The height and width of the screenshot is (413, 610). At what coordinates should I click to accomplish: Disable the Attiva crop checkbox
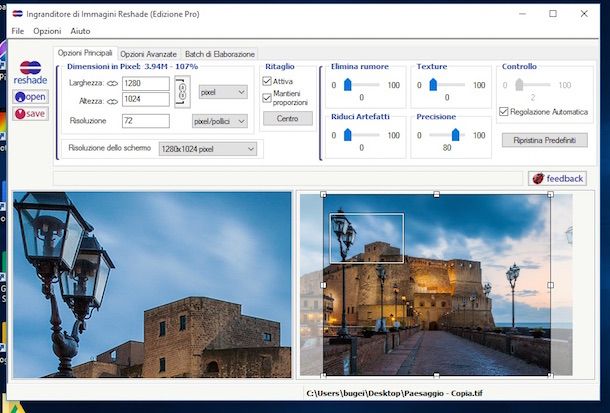click(x=268, y=82)
